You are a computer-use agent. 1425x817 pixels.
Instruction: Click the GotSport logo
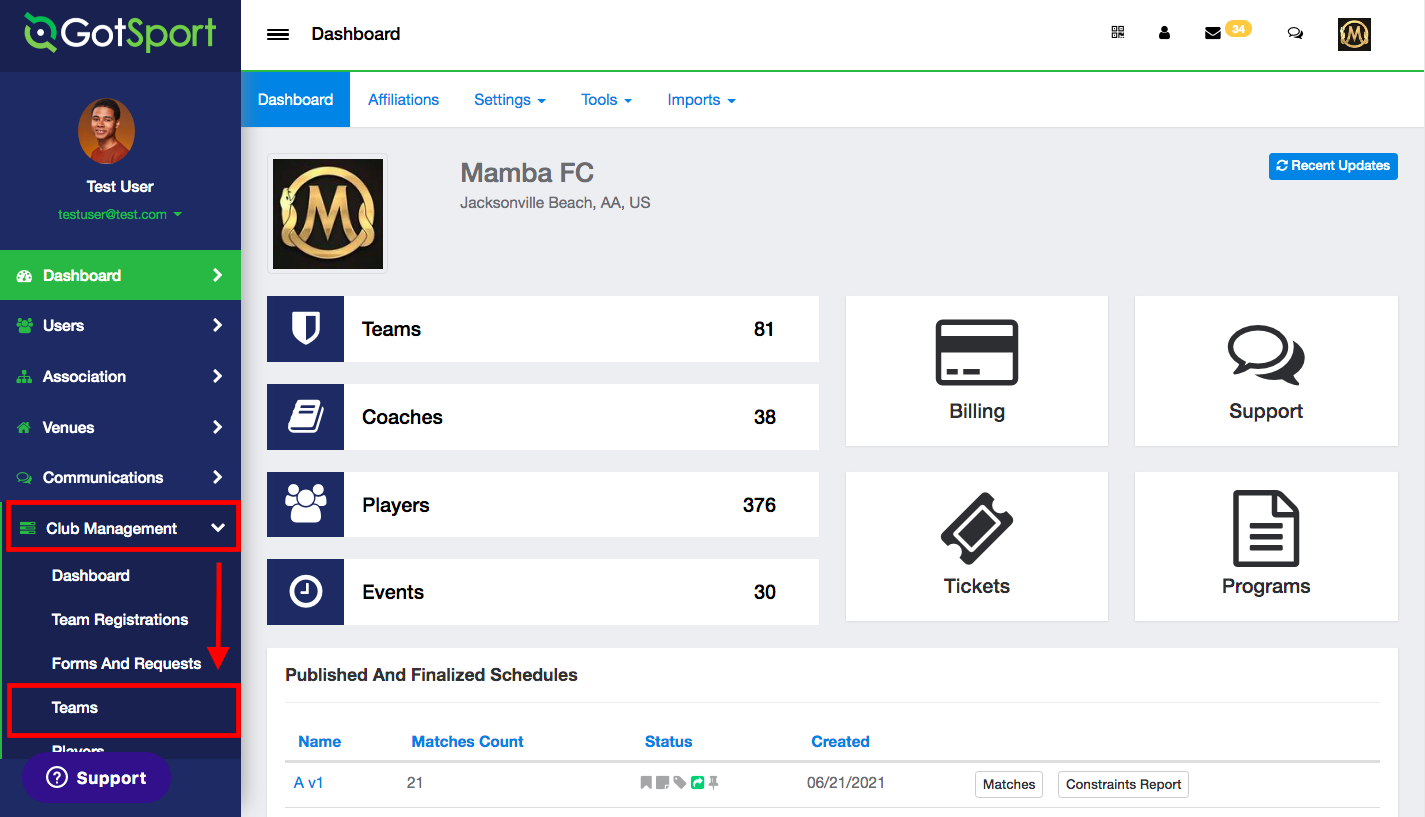click(x=120, y=33)
